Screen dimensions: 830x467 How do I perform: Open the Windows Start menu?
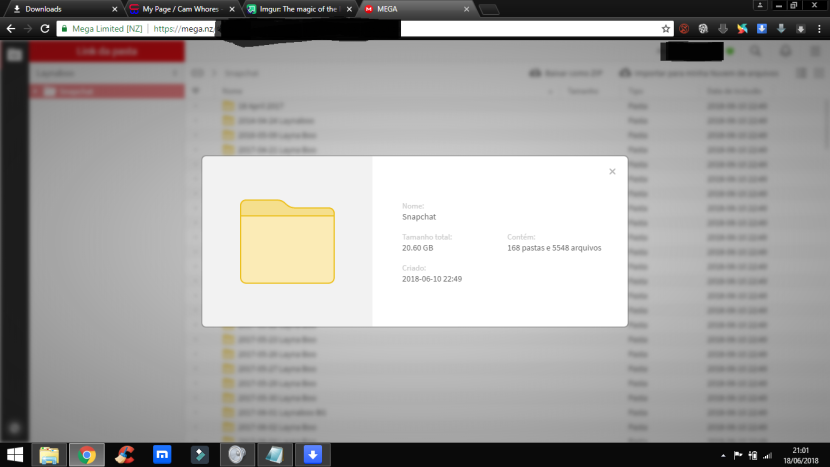coord(15,455)
